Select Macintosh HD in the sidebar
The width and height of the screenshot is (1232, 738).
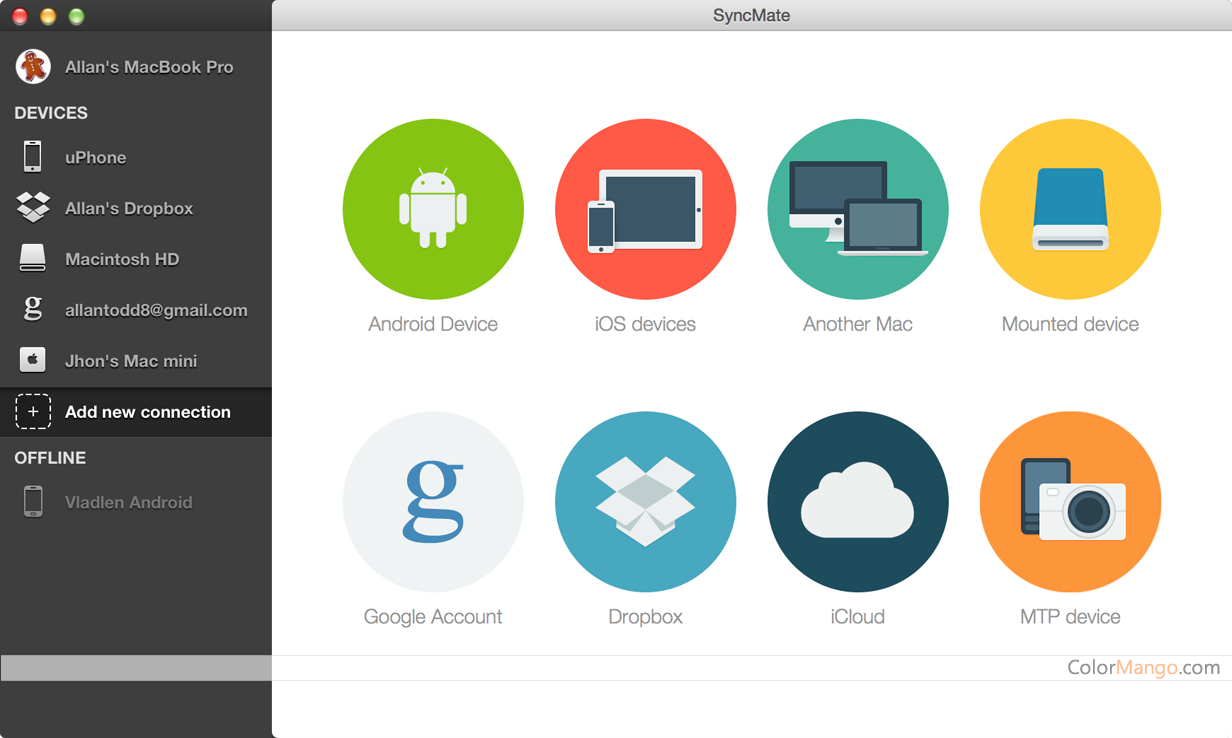coord(136,259)
